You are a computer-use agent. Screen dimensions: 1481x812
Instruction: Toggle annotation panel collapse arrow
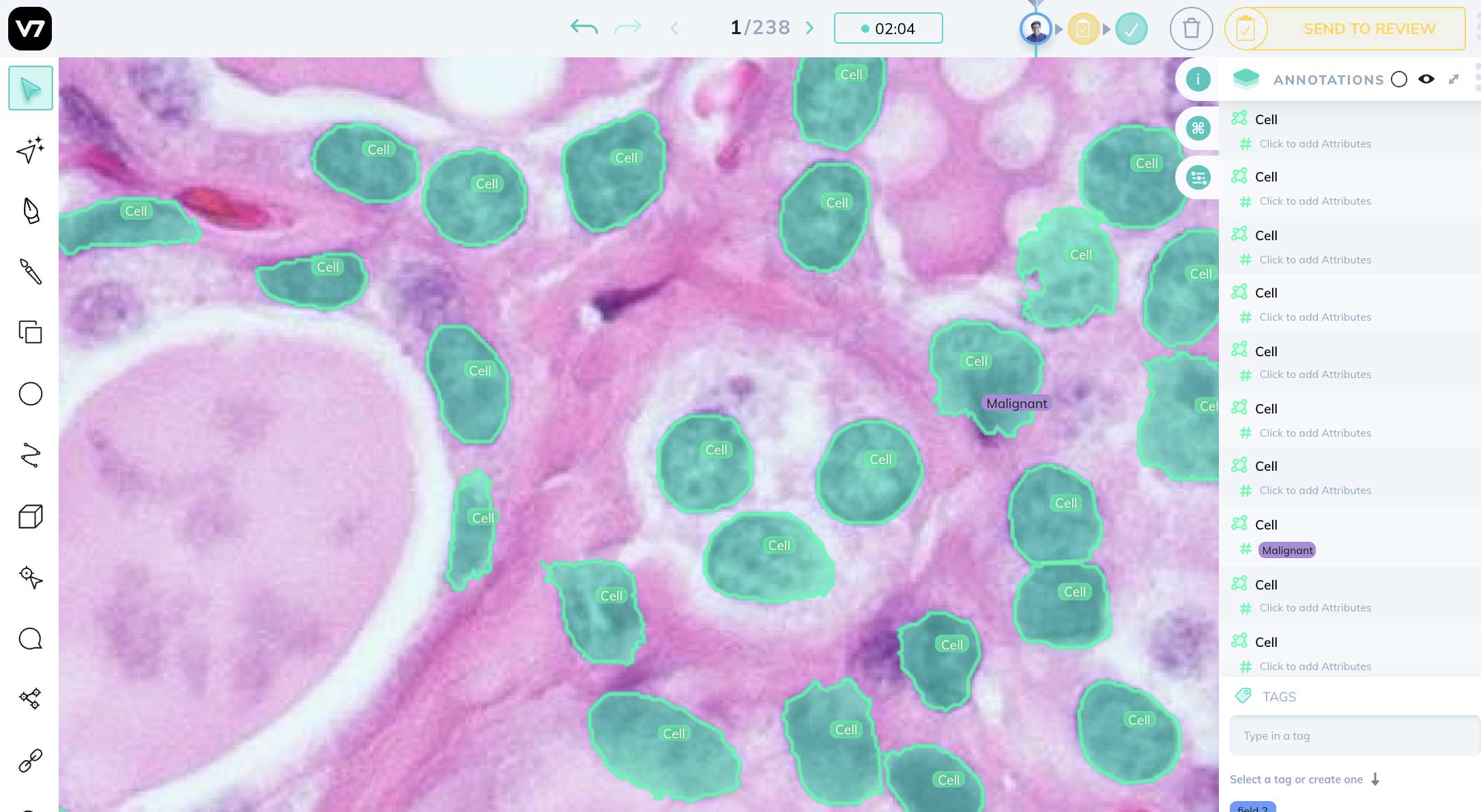click(1455, 79)
